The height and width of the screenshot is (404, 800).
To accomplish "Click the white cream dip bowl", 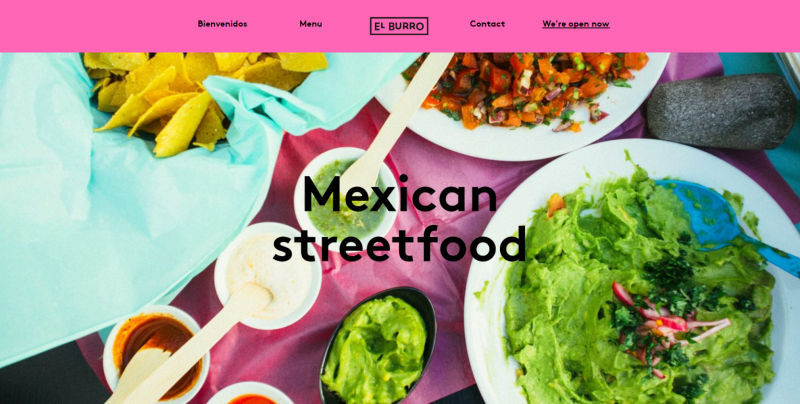I will tap(266, 275).
